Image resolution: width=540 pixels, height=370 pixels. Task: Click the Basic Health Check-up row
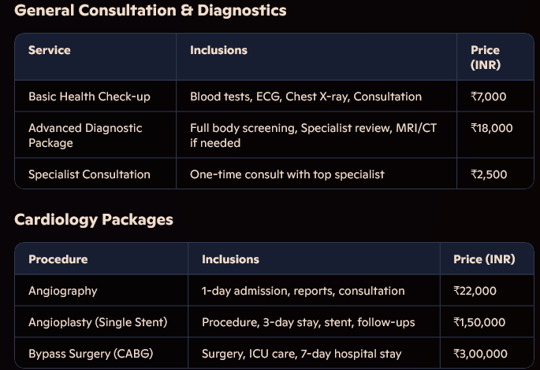tap(274, 96)
